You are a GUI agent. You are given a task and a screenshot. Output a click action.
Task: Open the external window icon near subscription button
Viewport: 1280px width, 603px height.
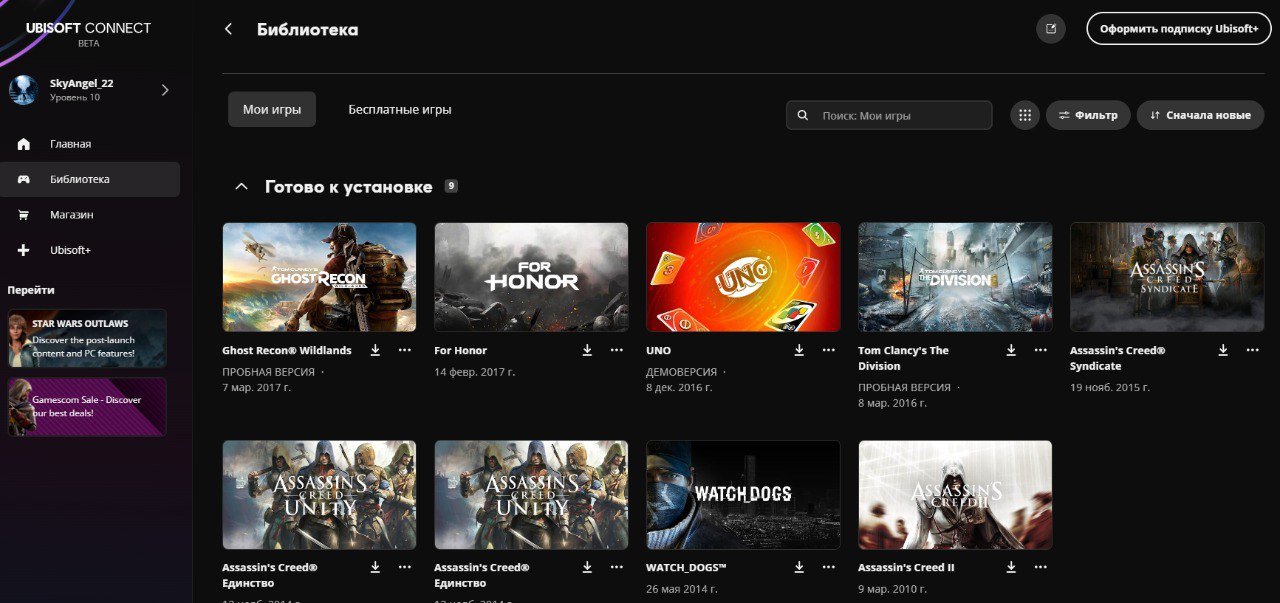[x=1051, y=29]
